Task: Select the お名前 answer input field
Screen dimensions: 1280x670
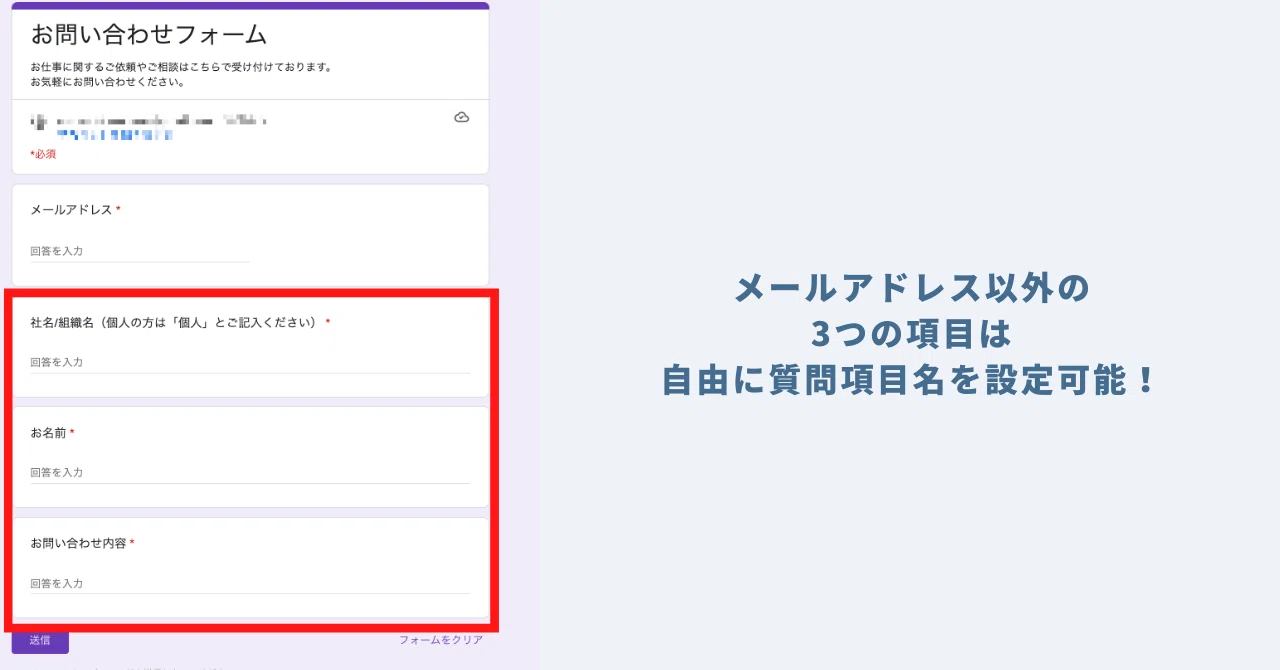Action: click(x=250, y=472)
